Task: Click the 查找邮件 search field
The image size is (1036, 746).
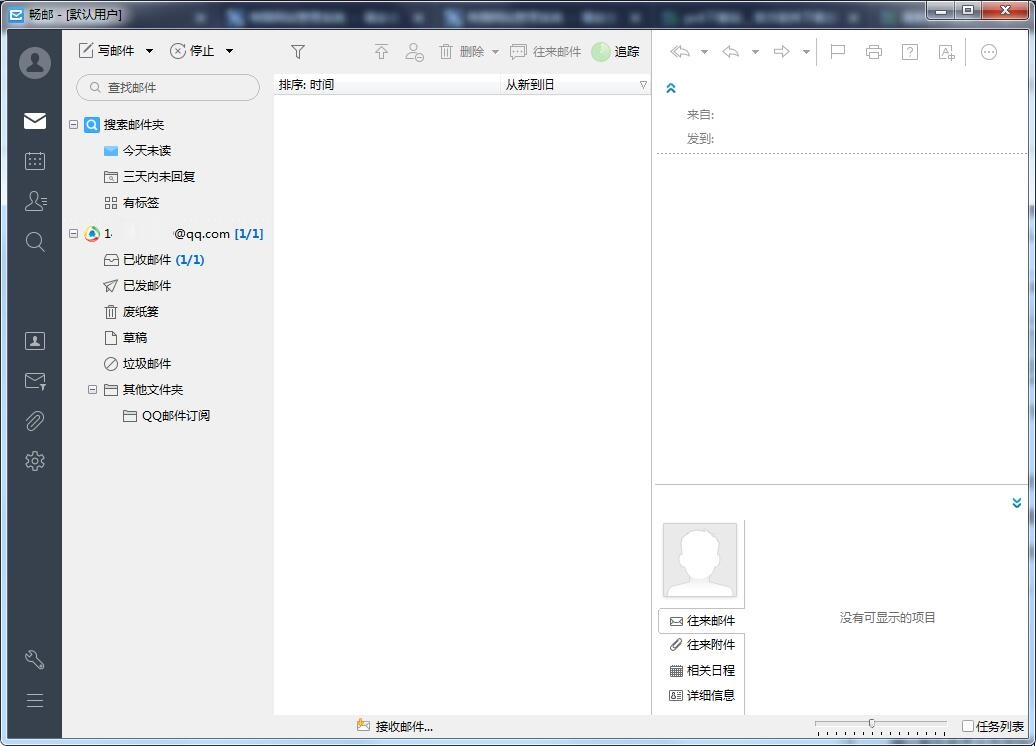Action: tap(168, 88)
